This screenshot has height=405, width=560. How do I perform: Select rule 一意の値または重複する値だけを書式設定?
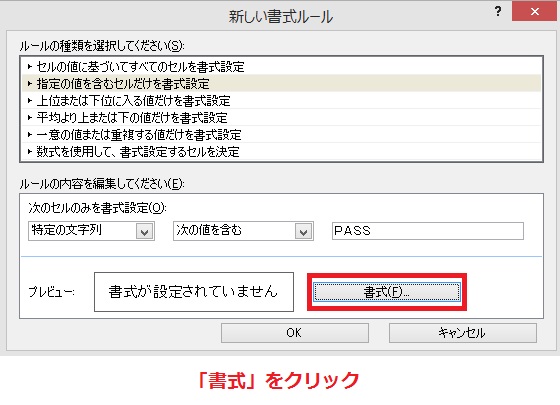pyautogui.click(x=281, y=135)
